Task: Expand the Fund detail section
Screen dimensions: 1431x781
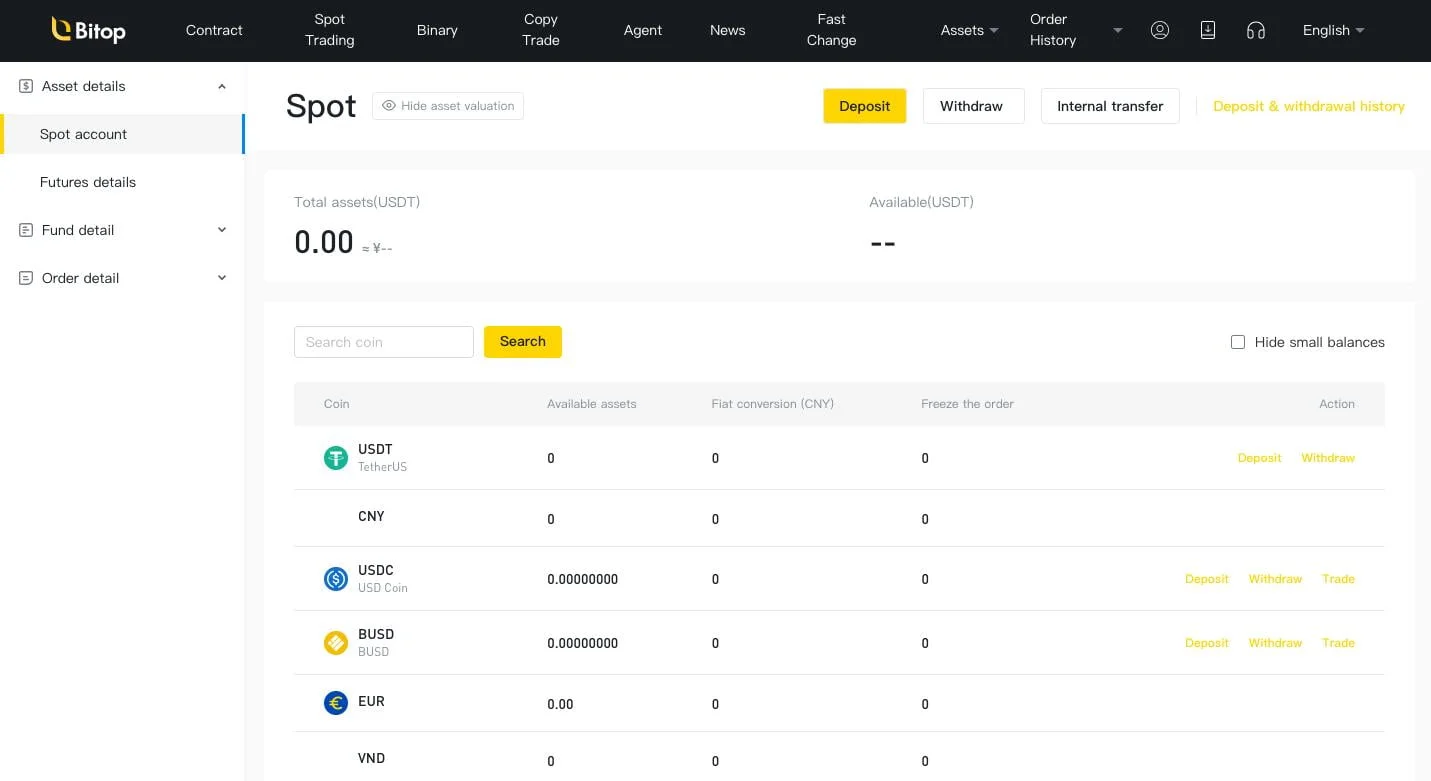Action: point(222,230)
